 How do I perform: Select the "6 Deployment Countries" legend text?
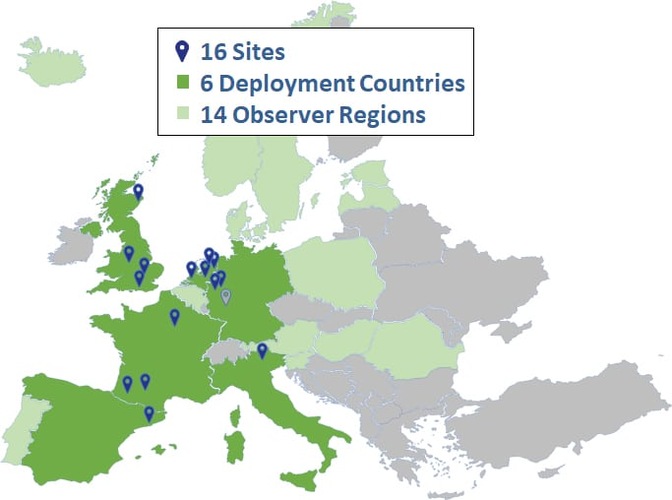(x=332, y=83)
